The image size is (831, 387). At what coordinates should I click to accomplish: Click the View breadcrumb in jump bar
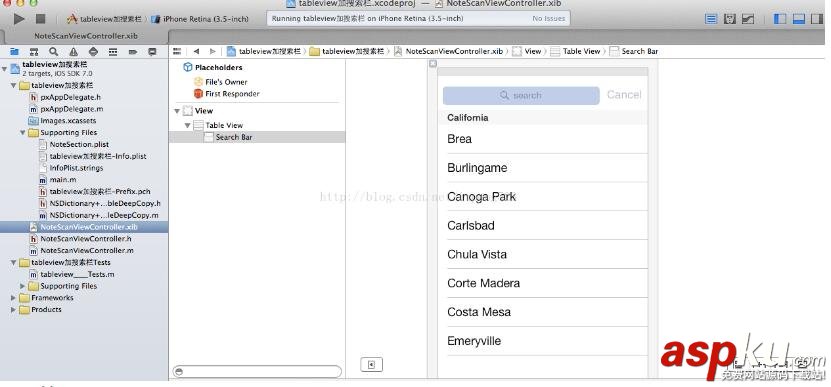pos(527,51)
